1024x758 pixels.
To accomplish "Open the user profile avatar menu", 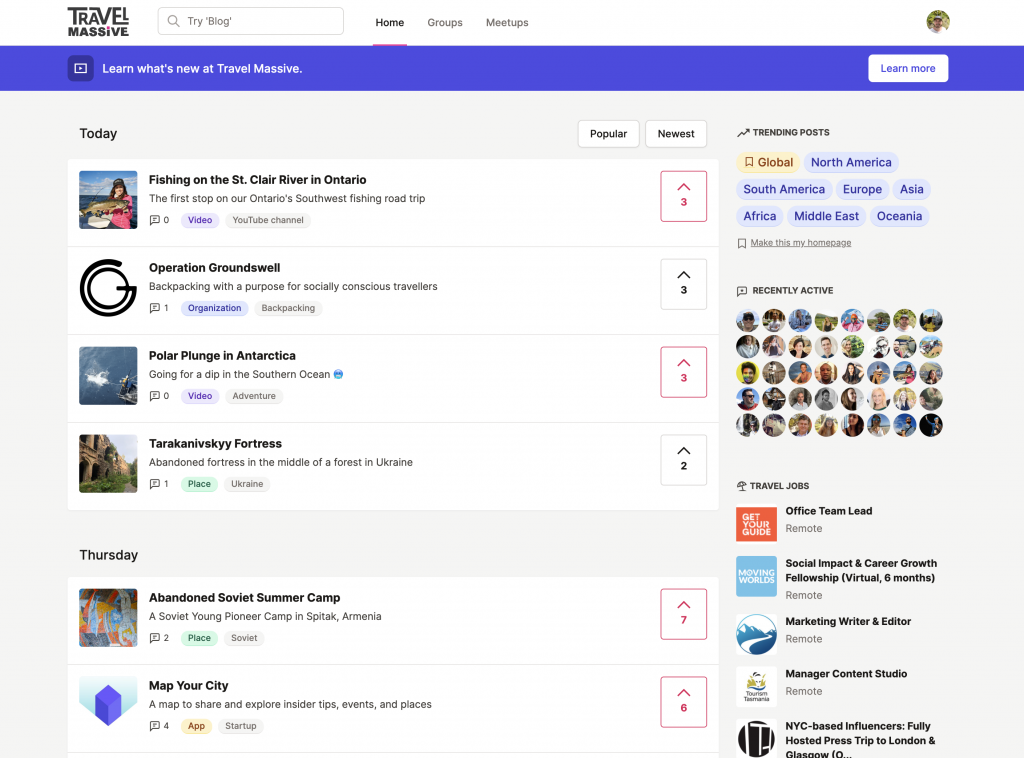I will click(938, 22).
